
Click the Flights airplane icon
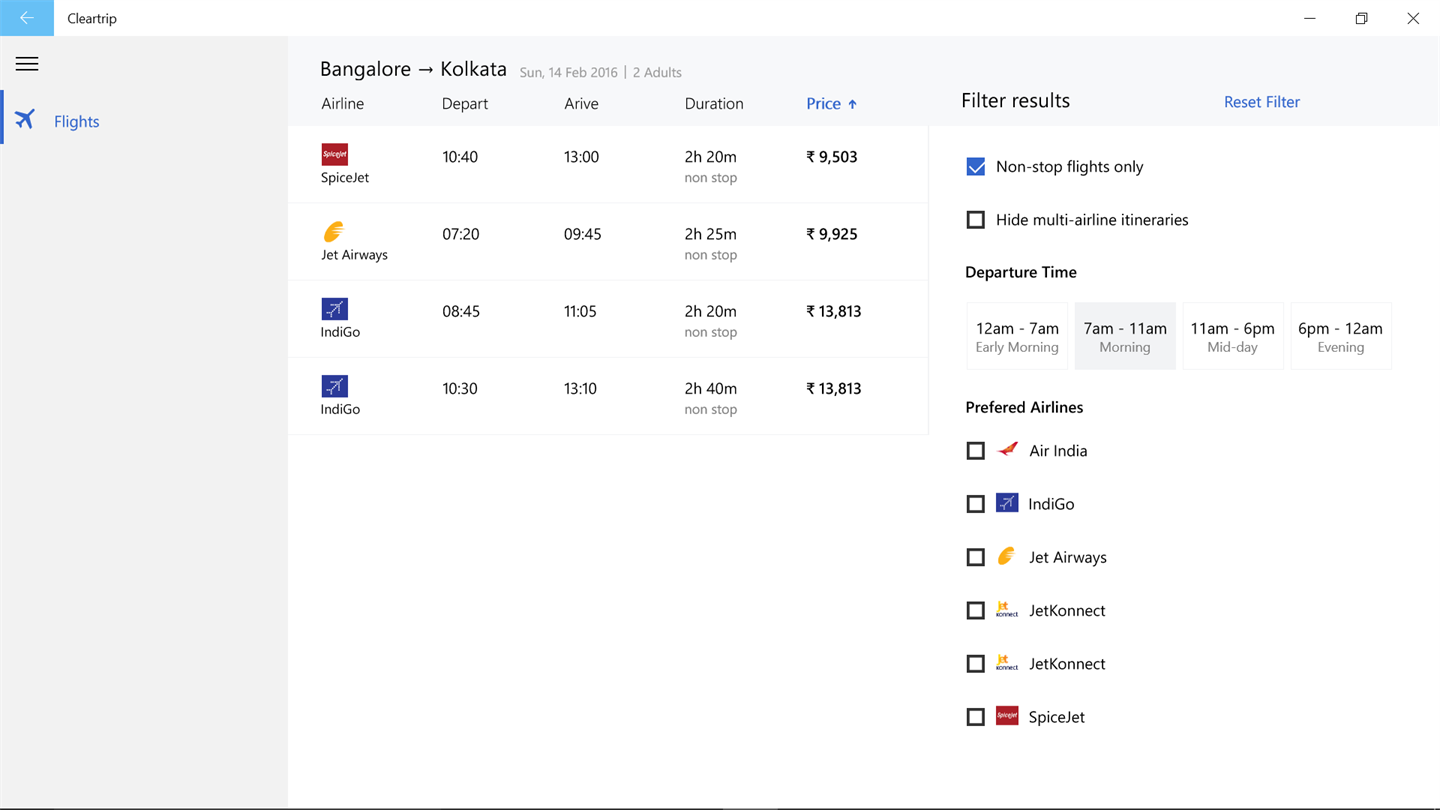pyautogui.click(x=25, y=120)
